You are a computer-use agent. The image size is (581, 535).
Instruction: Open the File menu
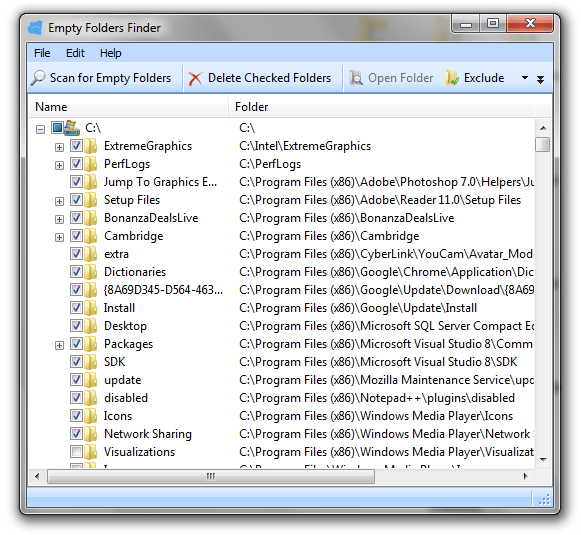pos(42,53)
